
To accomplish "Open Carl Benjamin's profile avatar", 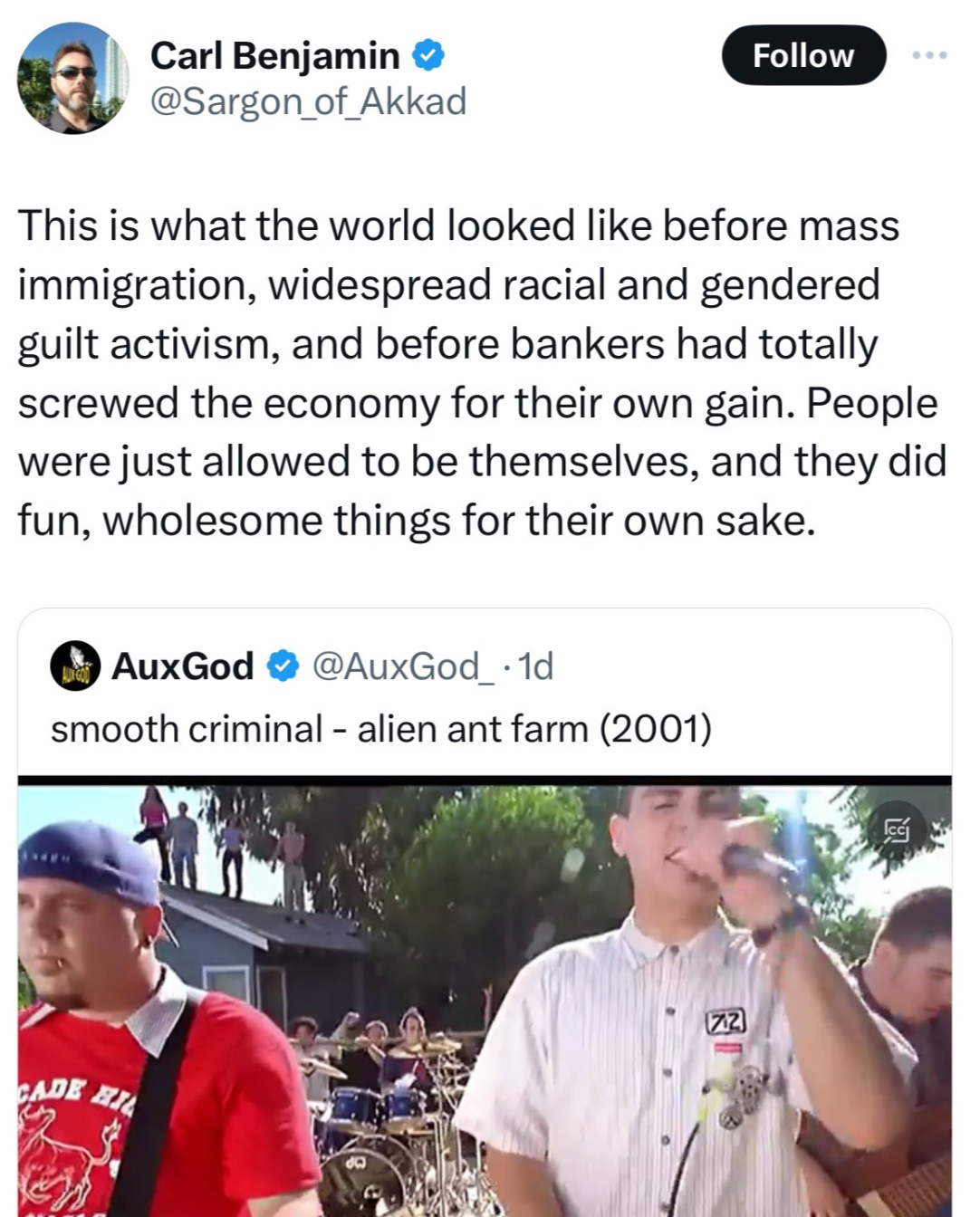I will [x=72, y=78].
